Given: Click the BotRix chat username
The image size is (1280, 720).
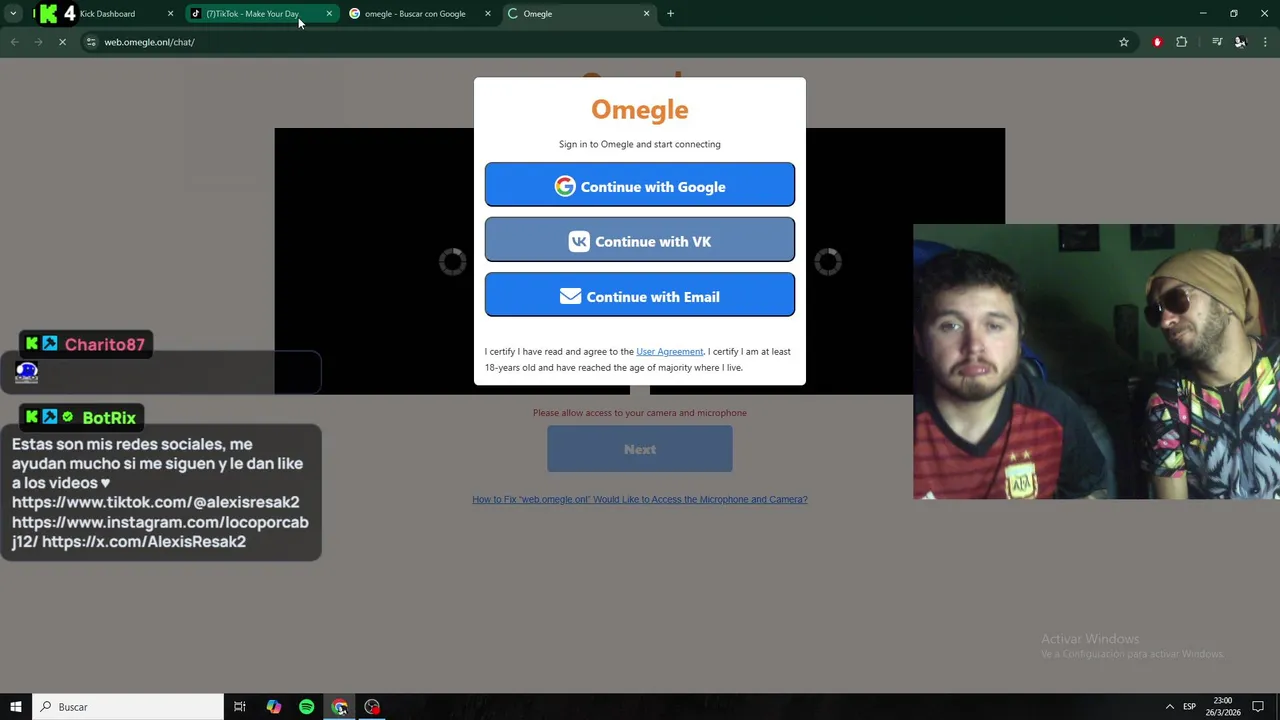Looking at the screenshot, I should pyautogui.click(x=108, y=417).
